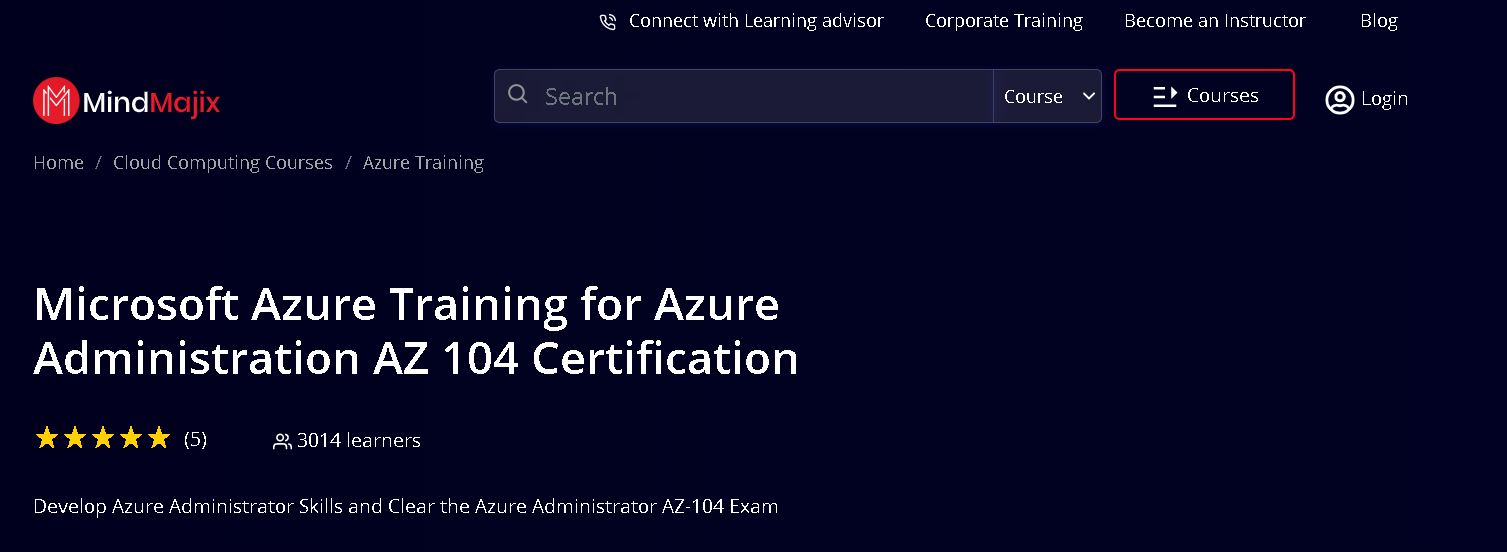Viewport: 1507px width, 552px height.
Task: Go to Corporate Training
Action: click(1004, 21)
